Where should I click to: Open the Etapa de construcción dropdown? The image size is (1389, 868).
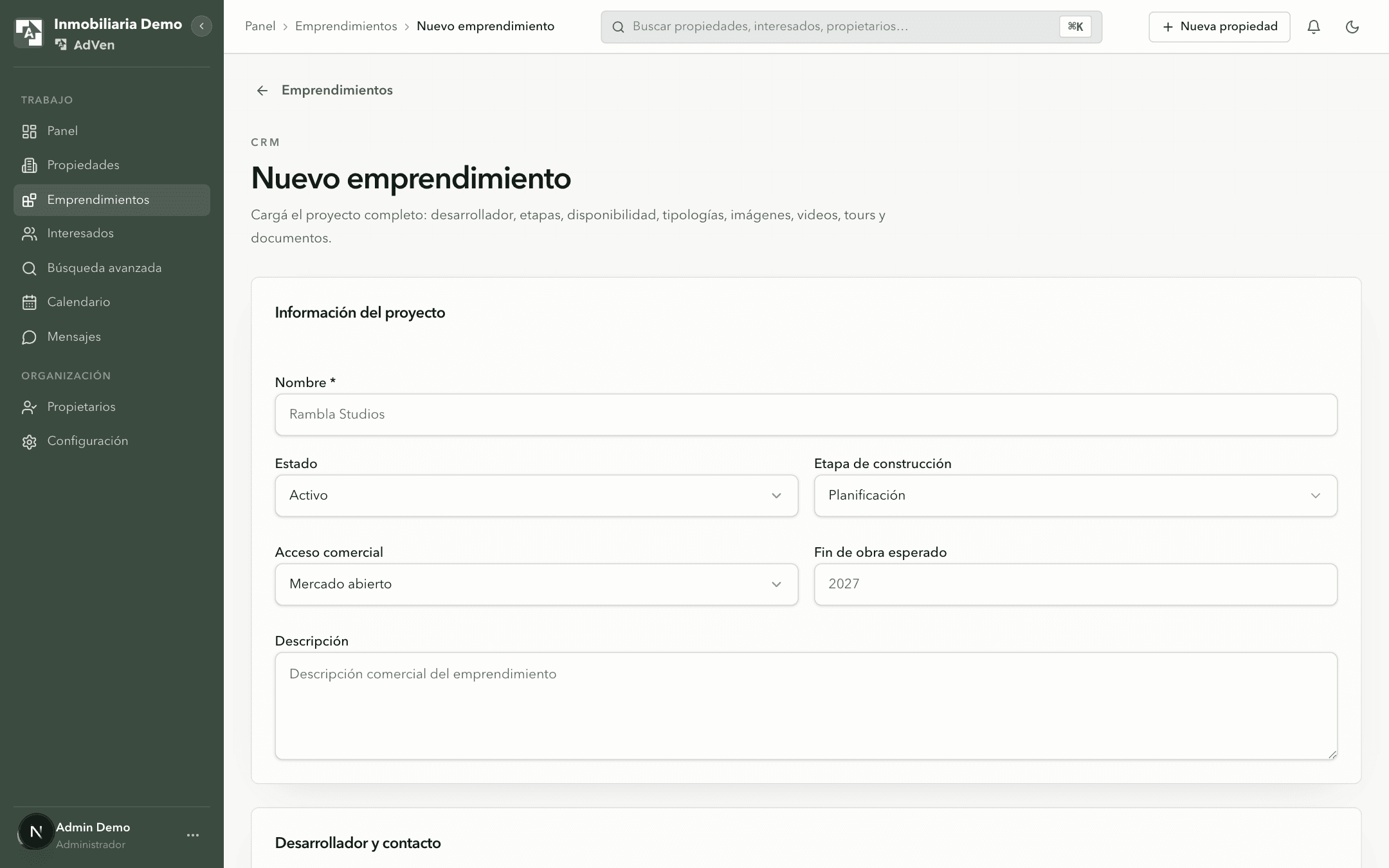[x=1075, y=496]
